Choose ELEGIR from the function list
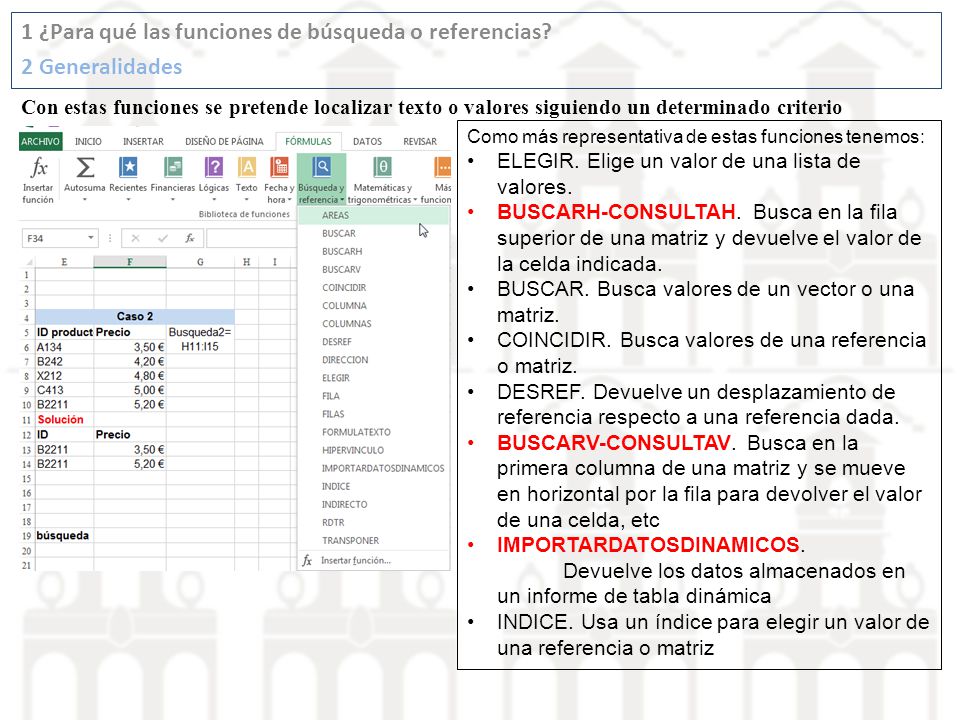Image resolution: width=960 pixels, height=720 pixels. pyautogui.click(x=373, y=378)
